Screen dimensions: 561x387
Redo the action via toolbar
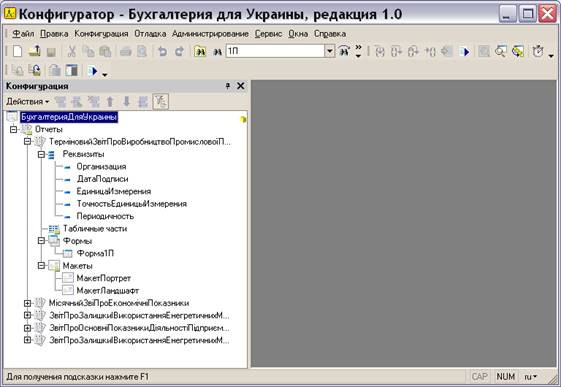point(179,52)
